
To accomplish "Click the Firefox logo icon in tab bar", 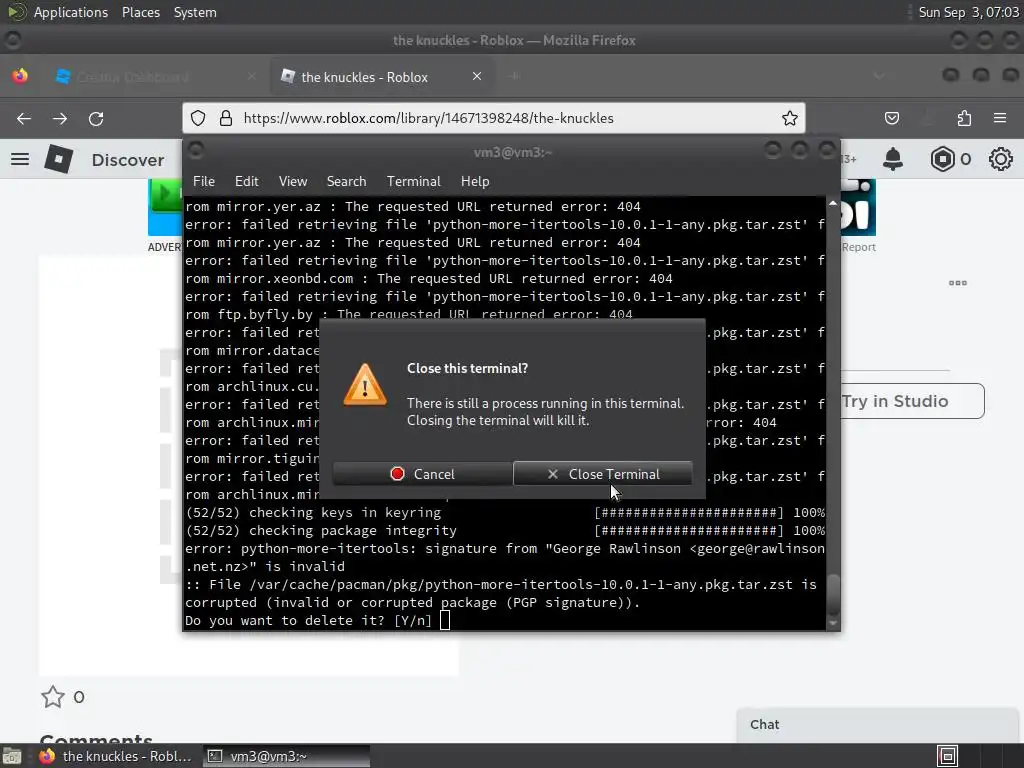I will [x=20, y=76].
